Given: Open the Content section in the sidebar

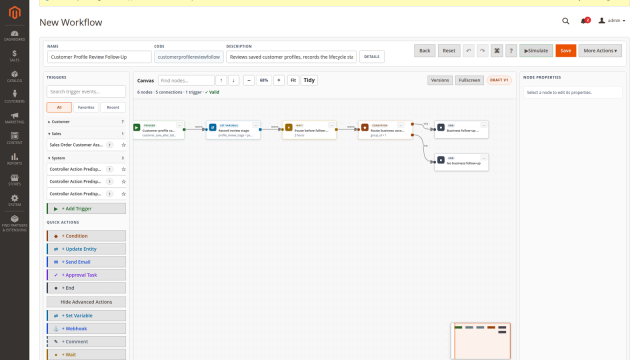Looking at the screenshot, I should 14,138.
